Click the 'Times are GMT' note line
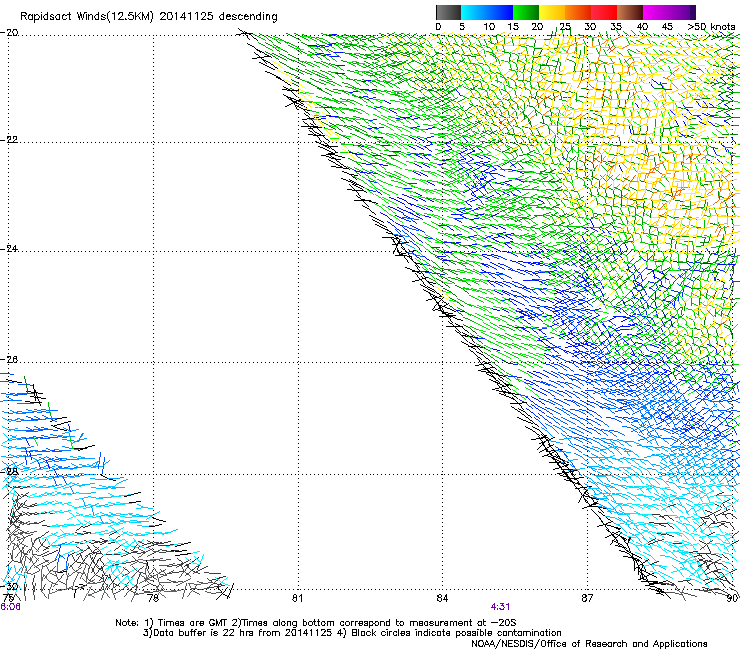740x650 pixels. (315, 623)
